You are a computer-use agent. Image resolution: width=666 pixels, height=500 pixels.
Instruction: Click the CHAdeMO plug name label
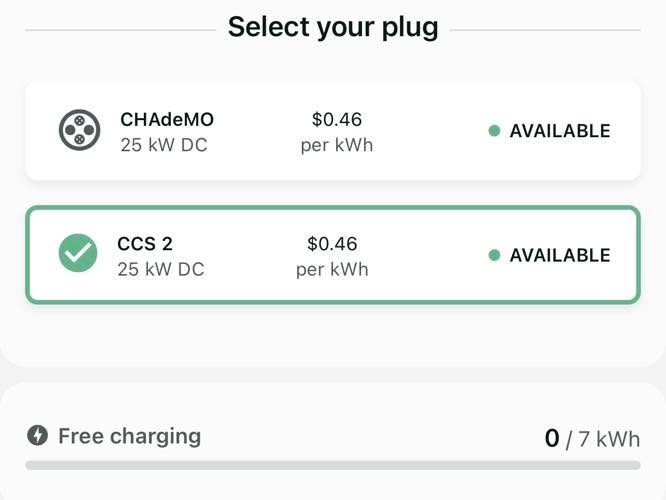[167, 119]
